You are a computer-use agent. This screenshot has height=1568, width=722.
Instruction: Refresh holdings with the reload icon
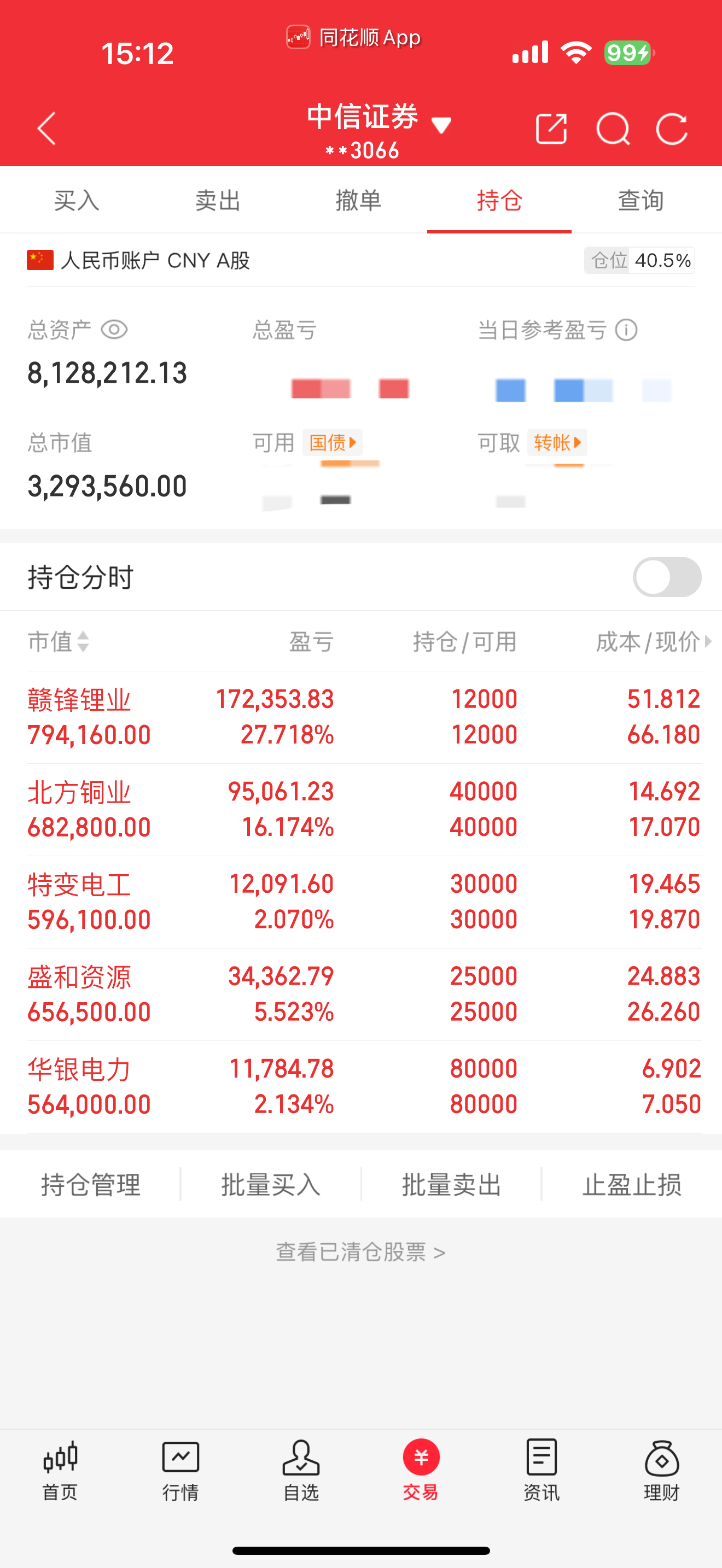pyautogui.click(x=672, y=128)
